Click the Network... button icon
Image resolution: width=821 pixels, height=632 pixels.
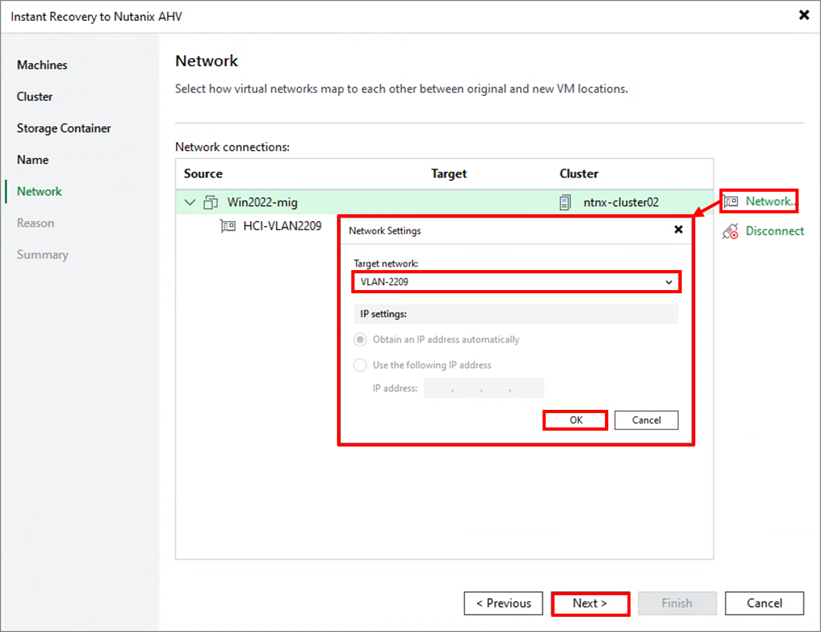click(x=731, y=202)
